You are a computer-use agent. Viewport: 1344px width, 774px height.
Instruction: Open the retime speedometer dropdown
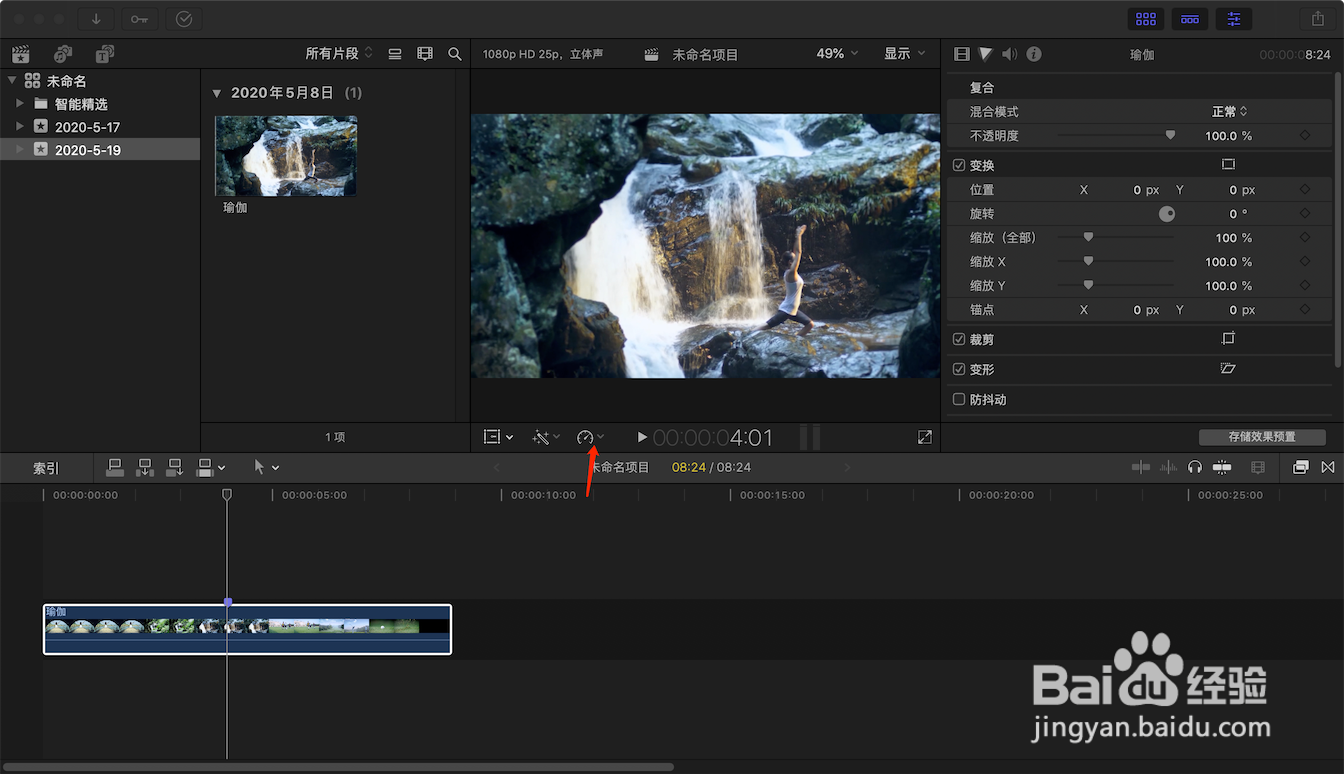(590, 437)
